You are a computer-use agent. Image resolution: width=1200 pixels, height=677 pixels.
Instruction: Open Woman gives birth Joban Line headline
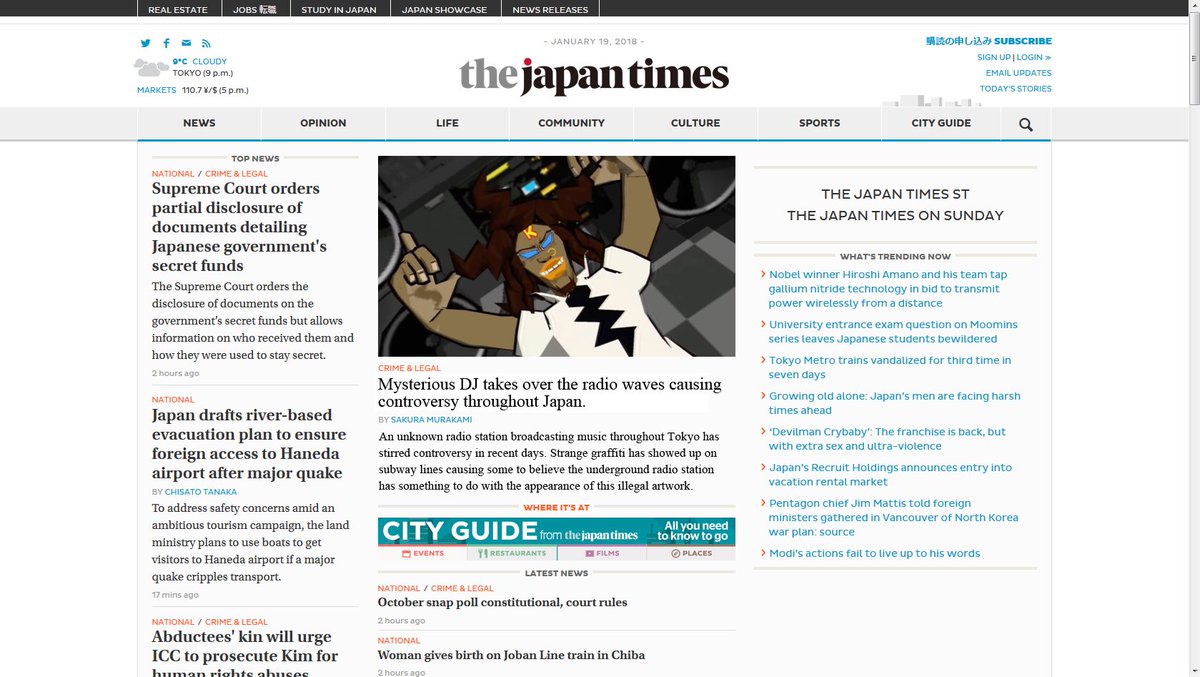[511, 656]
